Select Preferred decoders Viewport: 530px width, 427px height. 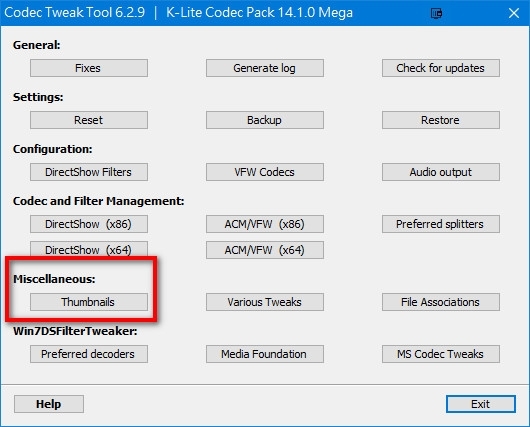[89, 354]
